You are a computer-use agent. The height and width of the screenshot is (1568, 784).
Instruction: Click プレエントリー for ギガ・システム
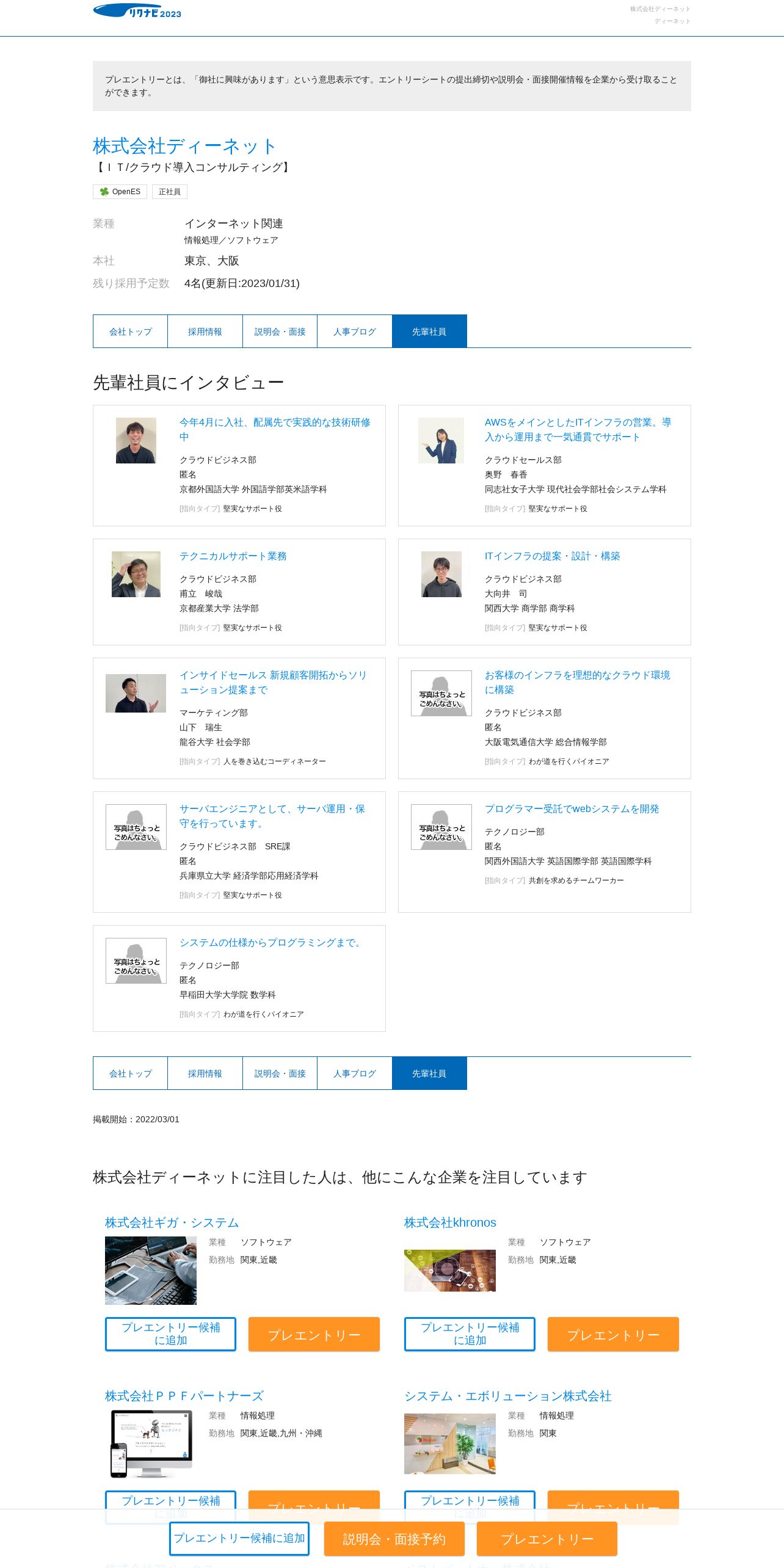[314, 1334]
